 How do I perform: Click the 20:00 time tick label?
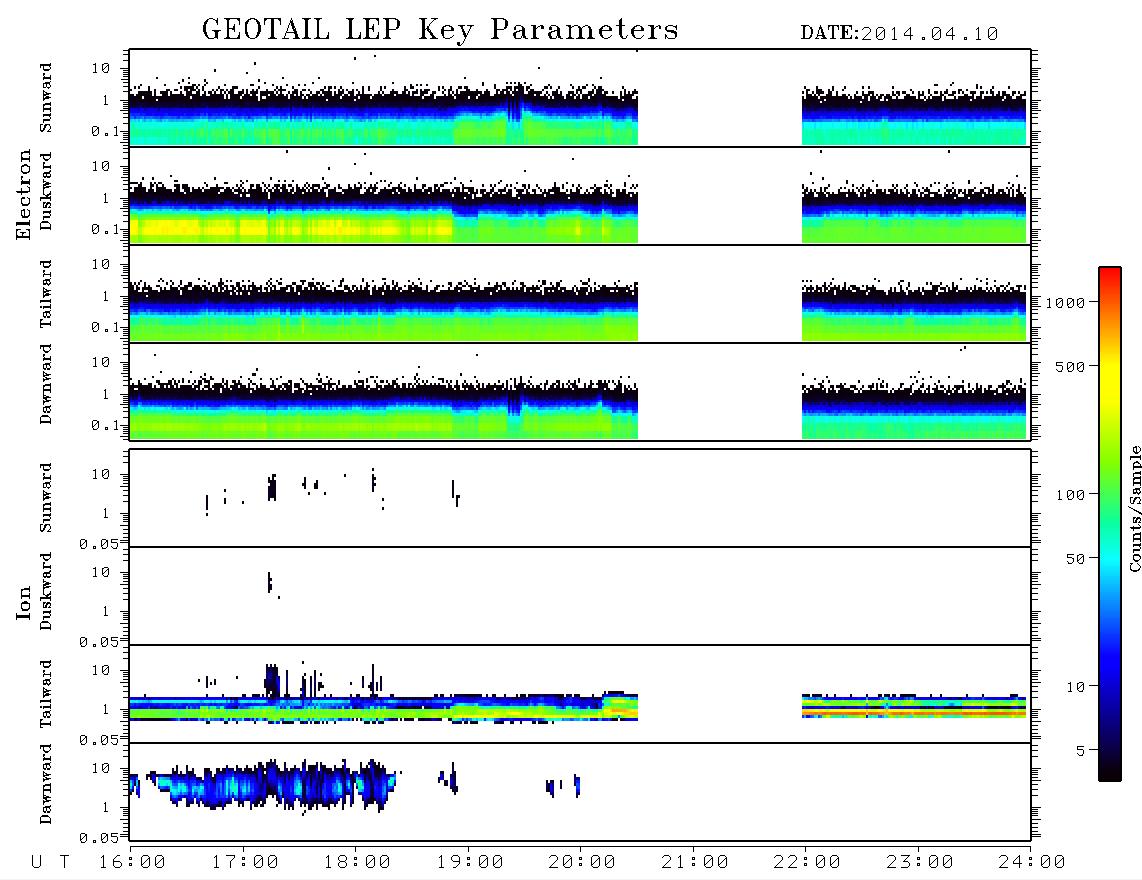582,863
